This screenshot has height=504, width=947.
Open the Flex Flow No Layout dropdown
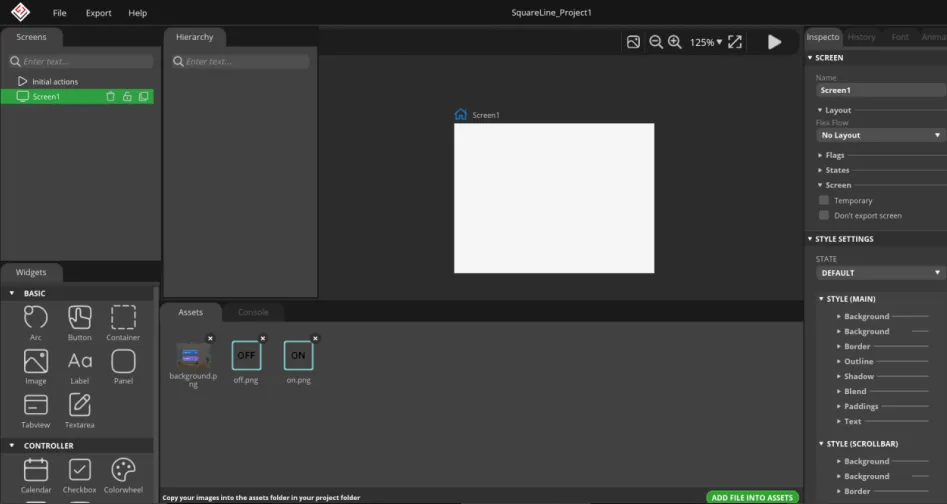880,135
